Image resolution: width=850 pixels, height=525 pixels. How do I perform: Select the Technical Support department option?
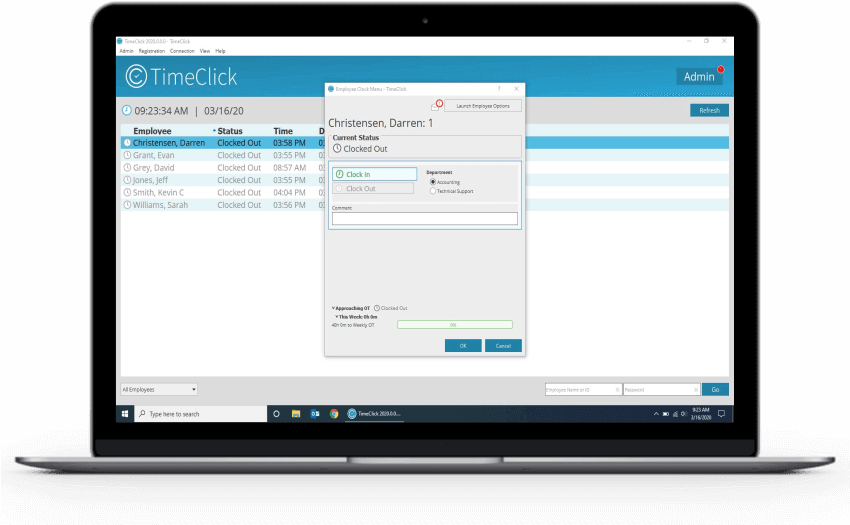click(433, 191)
